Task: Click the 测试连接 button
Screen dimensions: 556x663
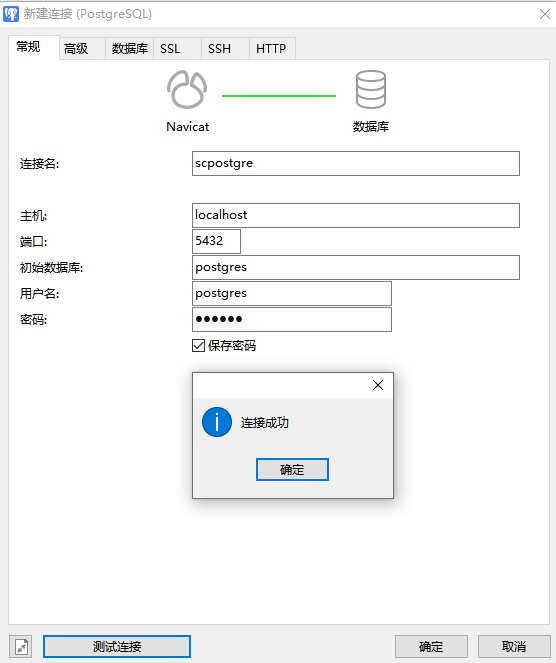Action: click(117, 647)
